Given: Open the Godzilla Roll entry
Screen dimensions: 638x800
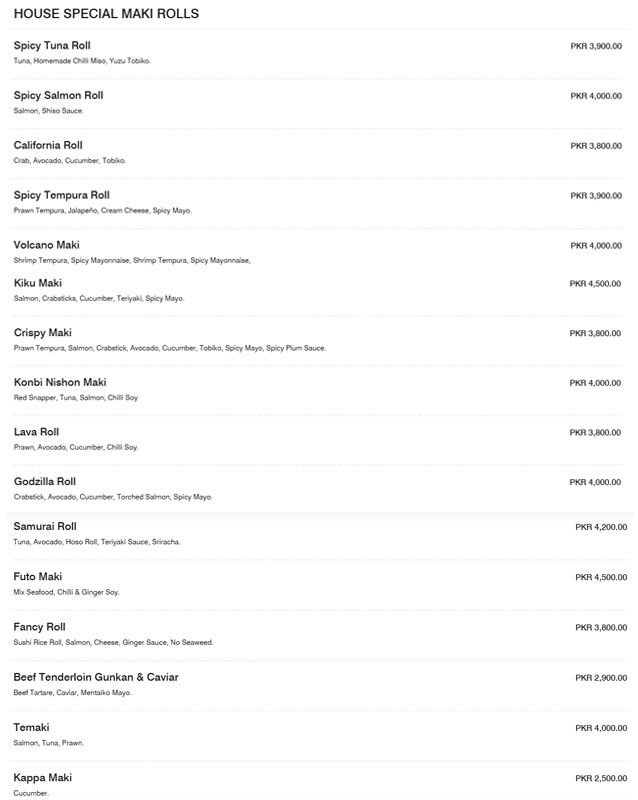Looking at the screenshot, I should [44, 482].
